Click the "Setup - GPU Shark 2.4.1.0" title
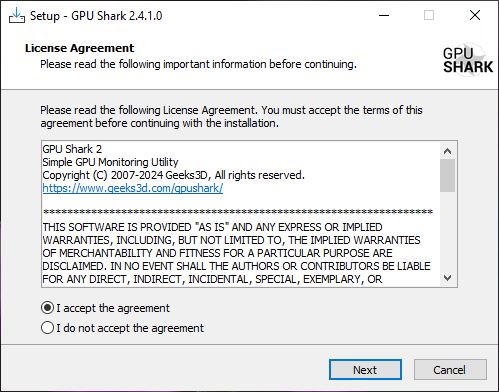499x392 pixels. pos(96,16)
